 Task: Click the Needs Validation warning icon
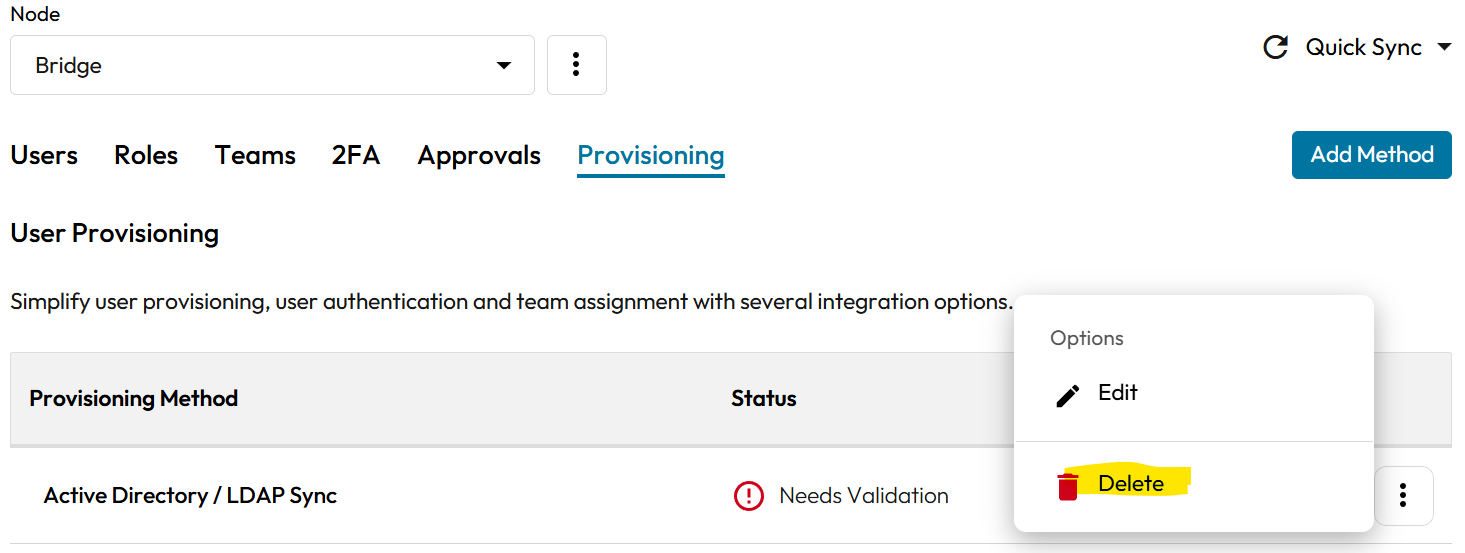(748, 496)
